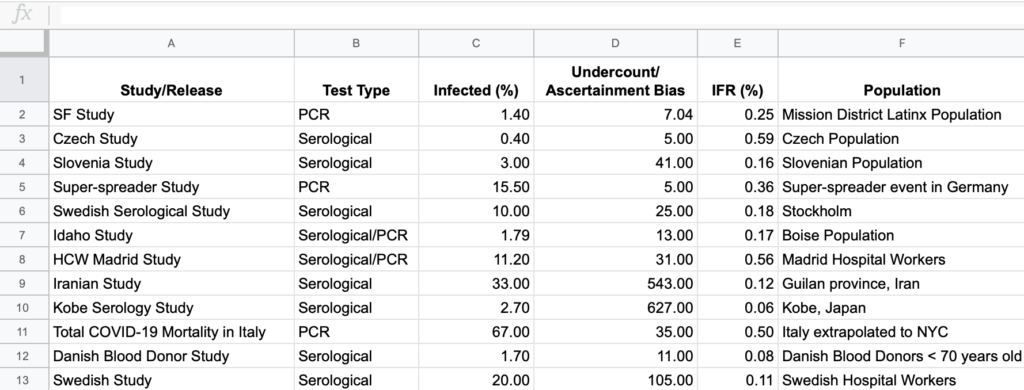Viewport: 1024px width, 390px height.
Task: Select the HCW Madrid Study cell
Action: (171, 259)
